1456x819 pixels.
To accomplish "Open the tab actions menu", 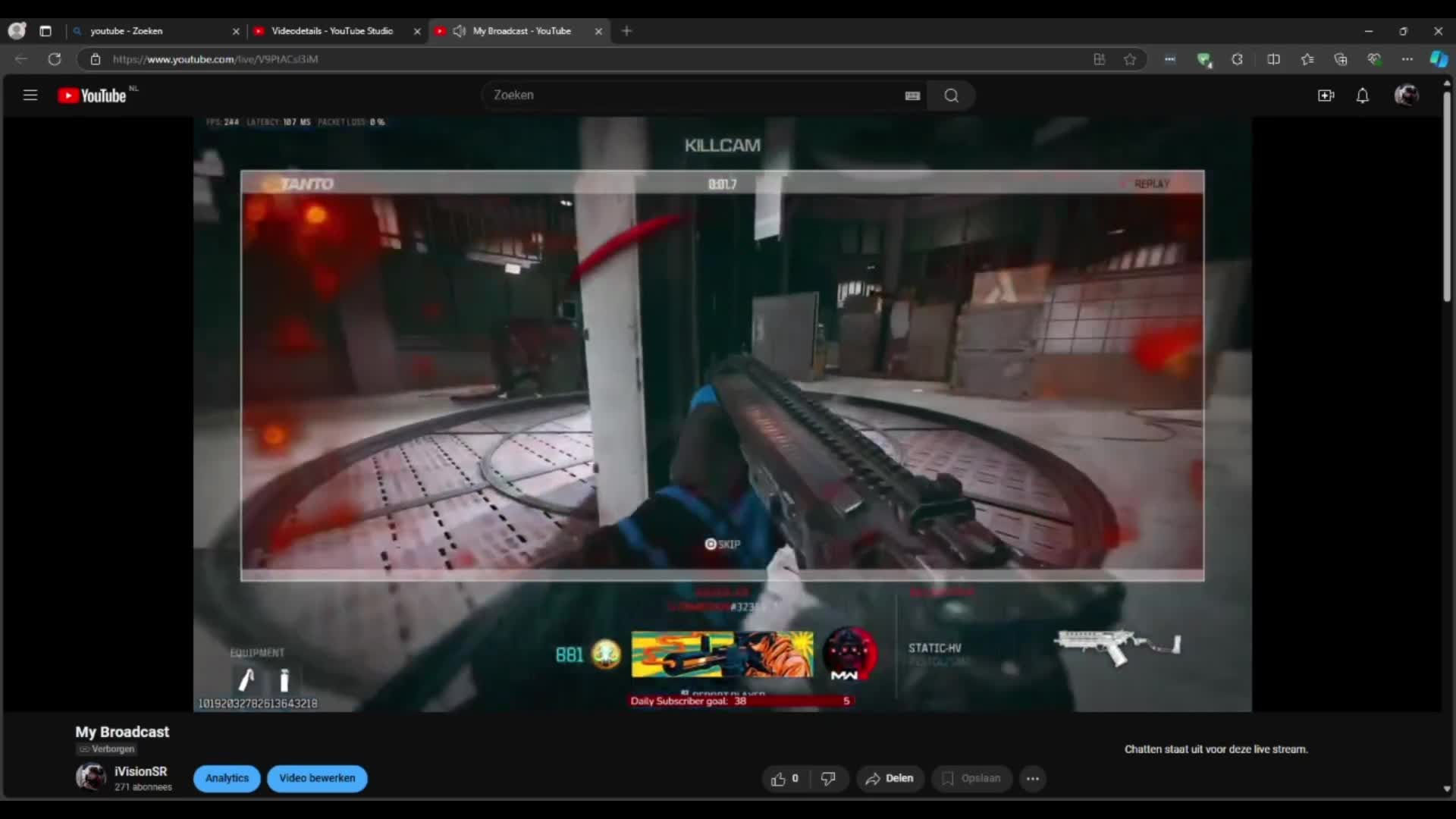I will (45, 31).
